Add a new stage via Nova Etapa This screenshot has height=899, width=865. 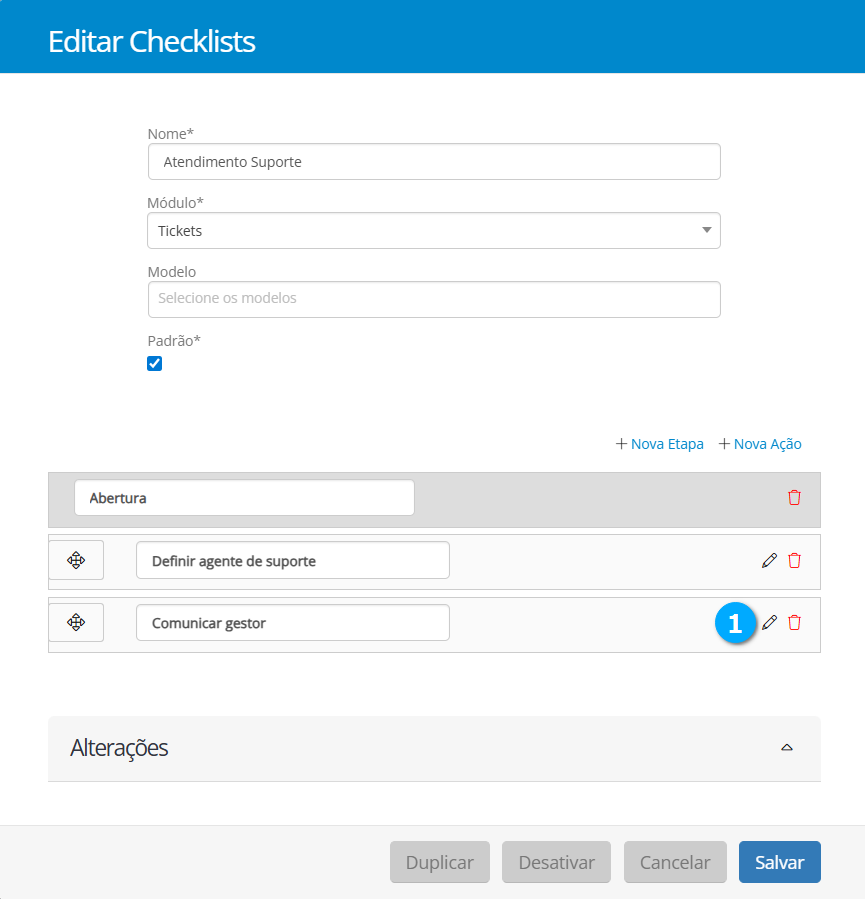point(660,444)
